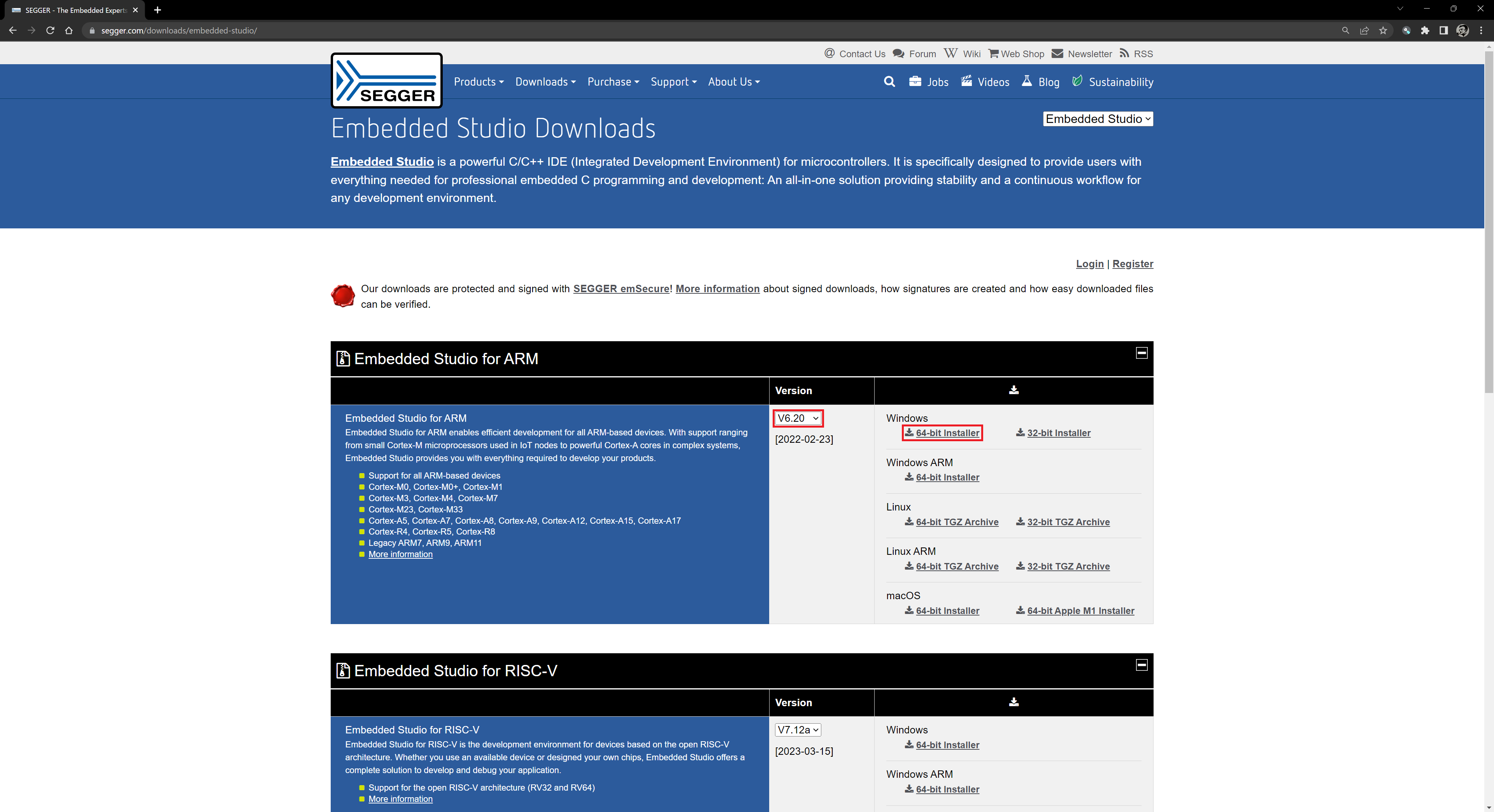
Task: Click the Login link
Action: click(x=1089, y=263)
